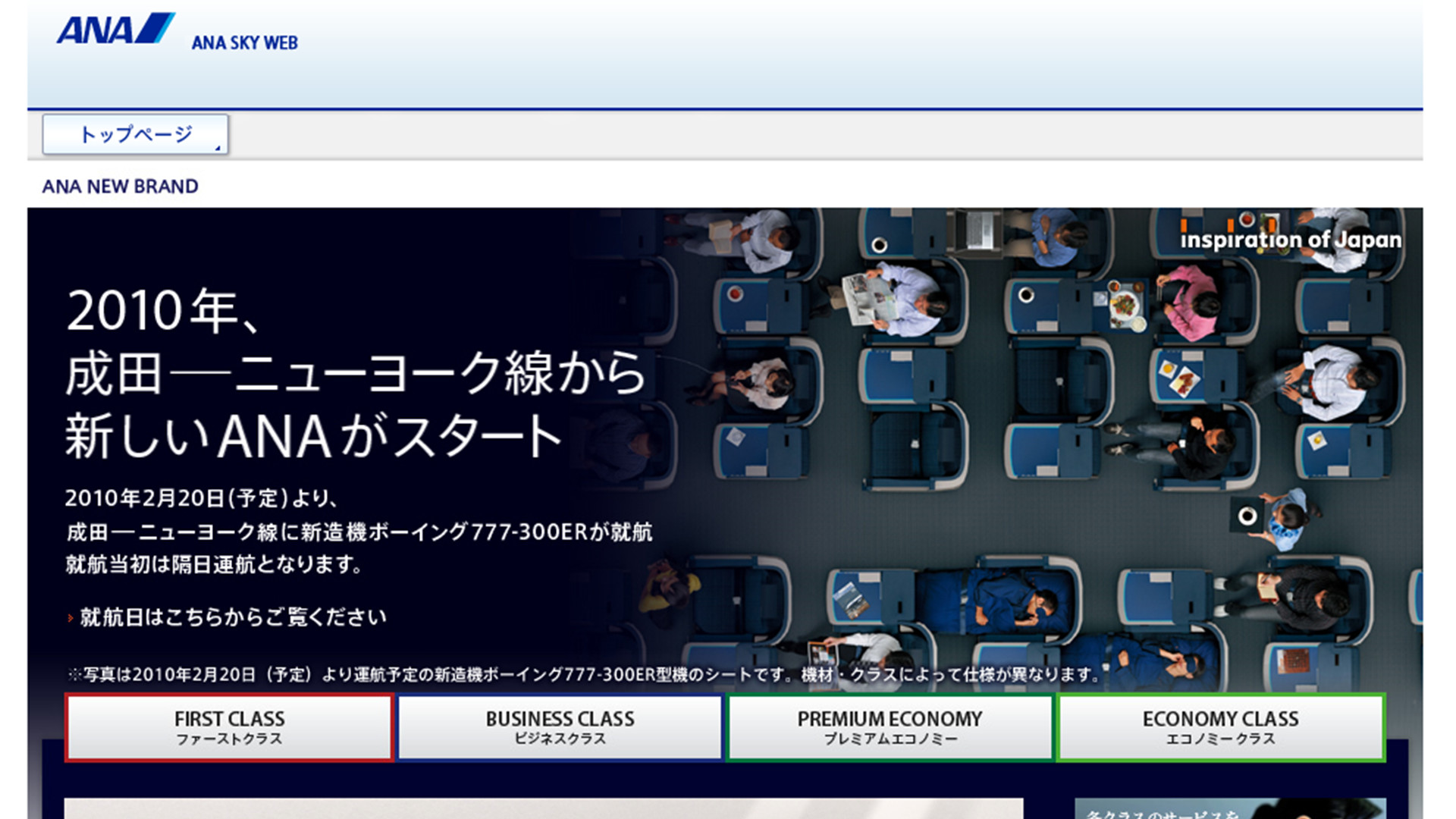Click the ANA logo

115,29
